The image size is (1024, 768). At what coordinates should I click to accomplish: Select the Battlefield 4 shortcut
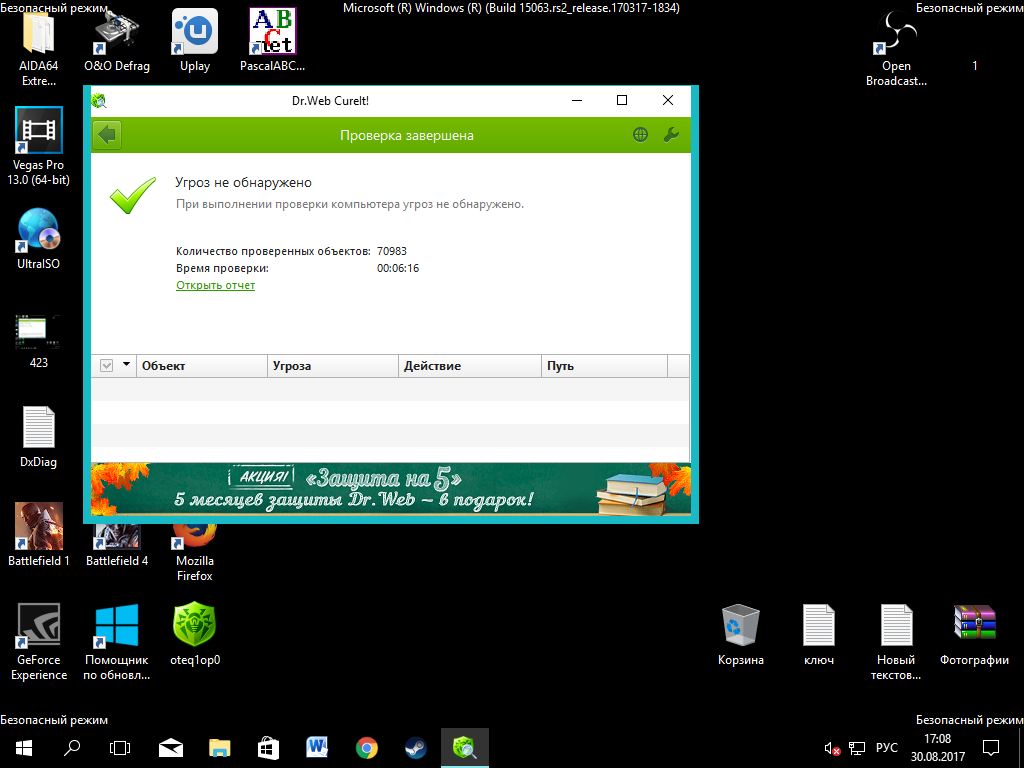pyautogui.click(x=116, y=545)
